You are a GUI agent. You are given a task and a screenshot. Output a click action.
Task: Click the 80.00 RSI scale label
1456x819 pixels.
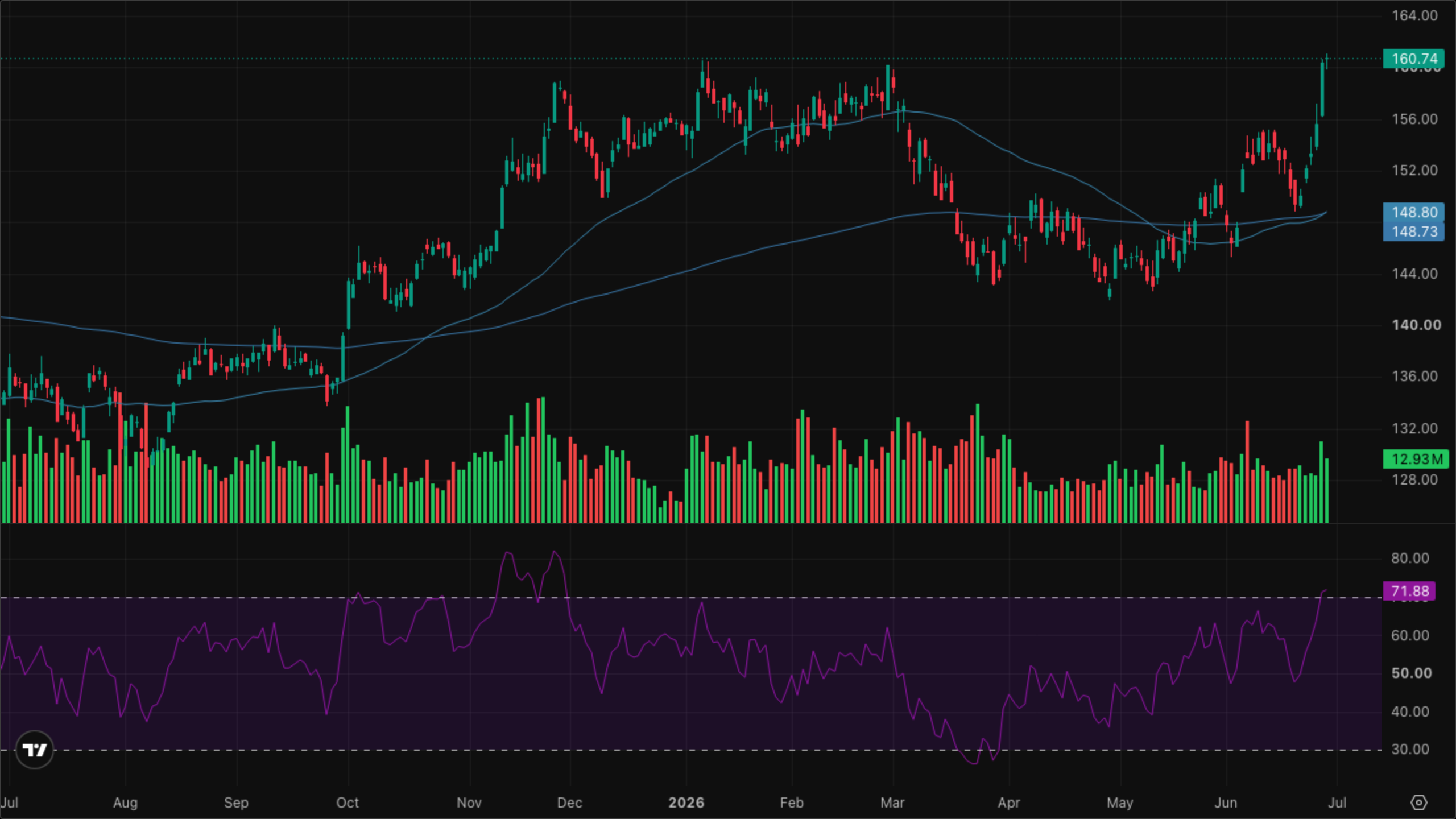(x=1410, y=558)
